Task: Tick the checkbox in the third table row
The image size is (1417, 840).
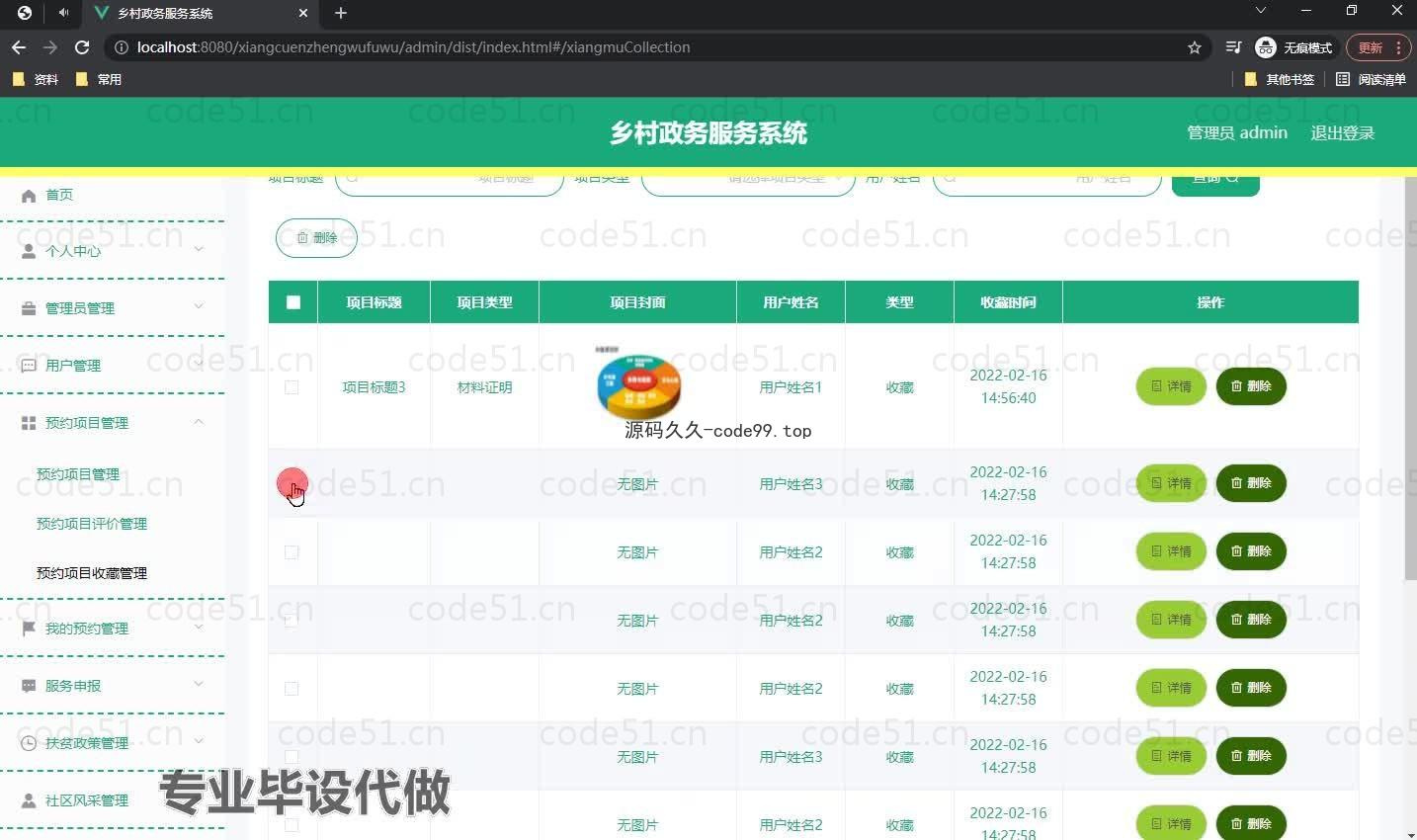Action: click(292, 552)
